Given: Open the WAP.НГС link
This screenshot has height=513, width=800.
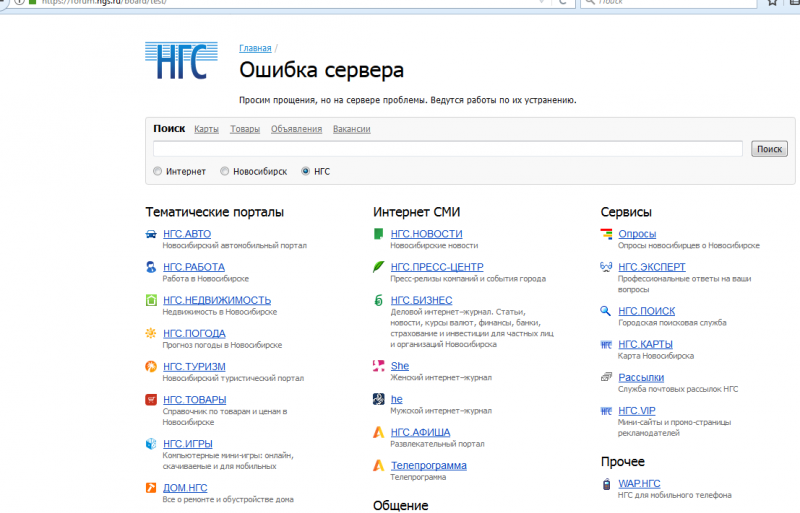Looking at the screenshot, I should (639, 483).
